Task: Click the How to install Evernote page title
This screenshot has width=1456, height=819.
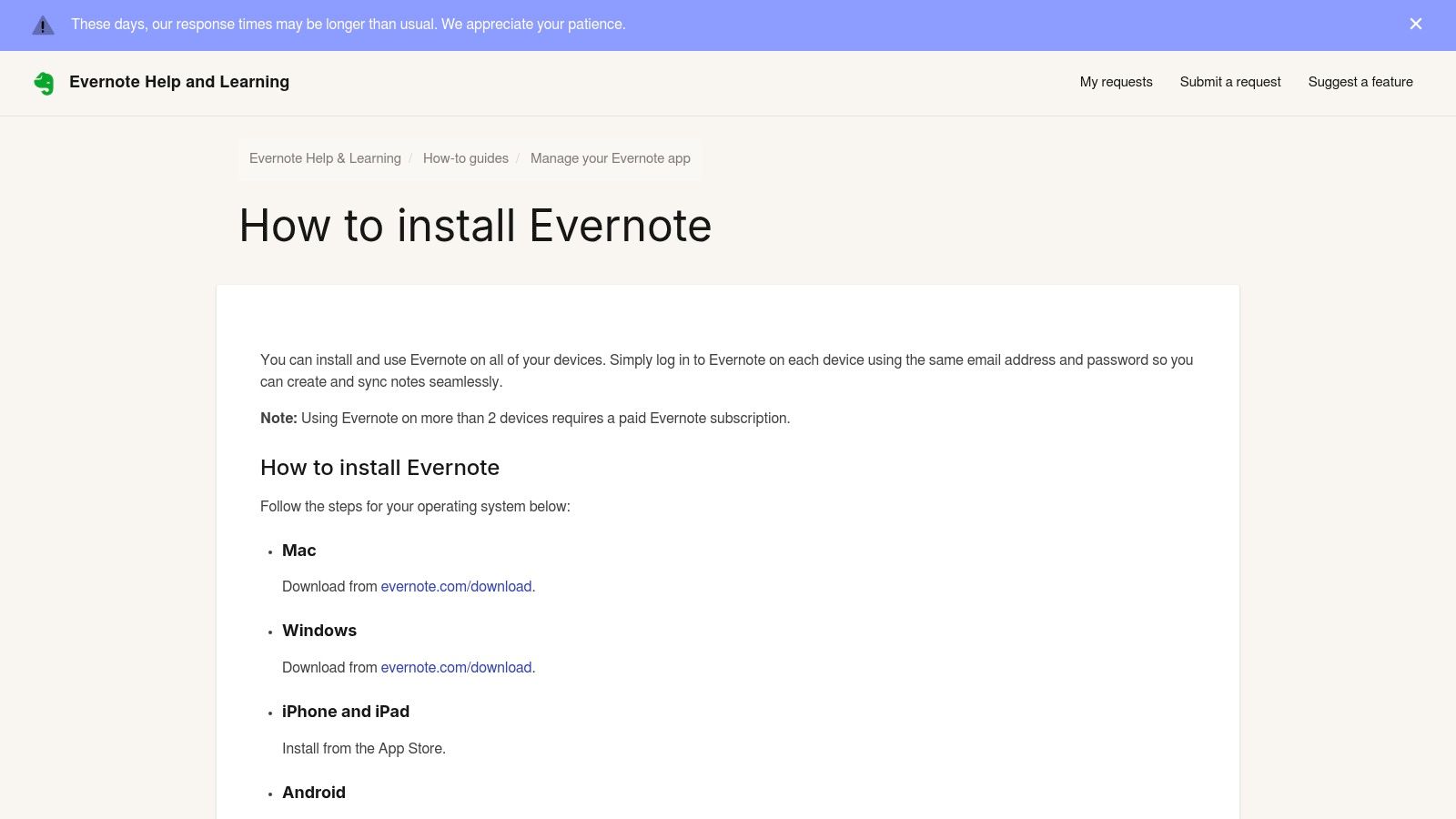Action: pyautogui.click(x=474, y=226)
